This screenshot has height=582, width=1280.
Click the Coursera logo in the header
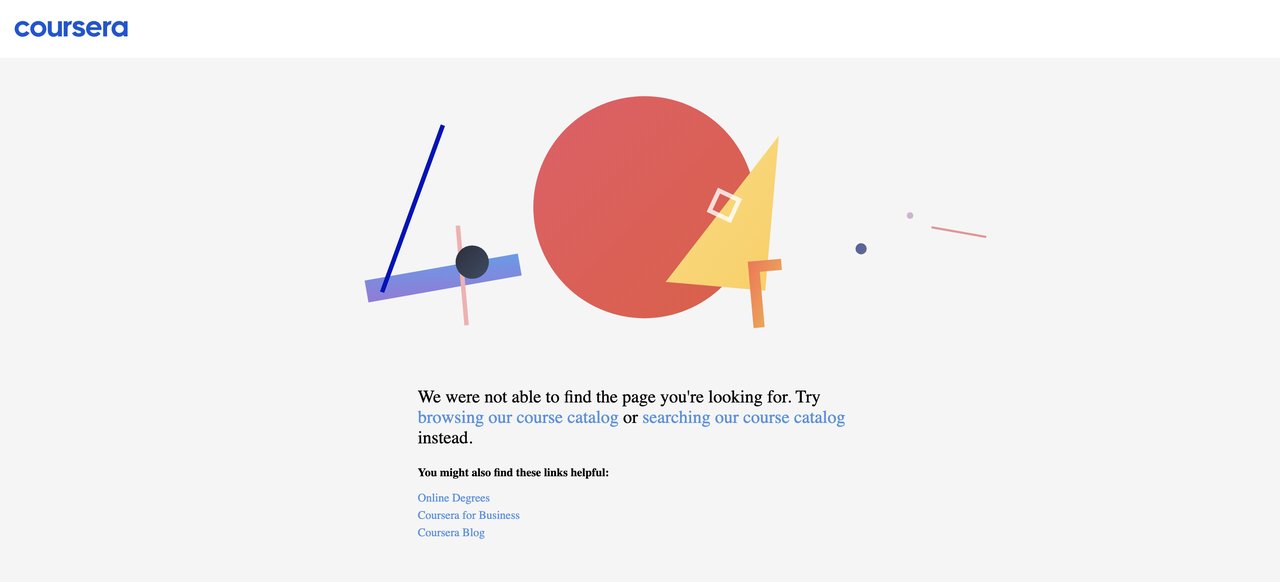(71, 28)
